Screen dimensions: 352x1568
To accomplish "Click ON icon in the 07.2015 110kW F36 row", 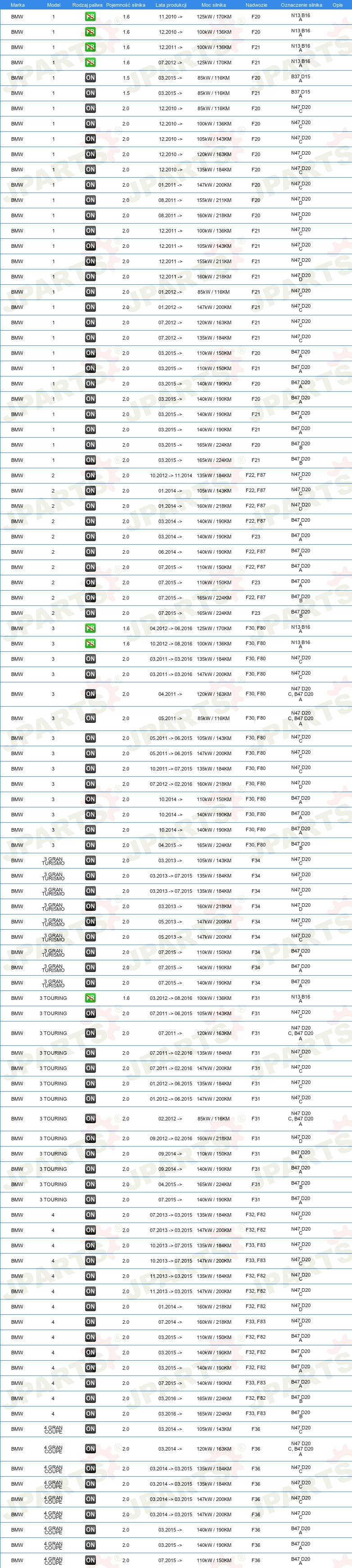I will pos(90,1560).
